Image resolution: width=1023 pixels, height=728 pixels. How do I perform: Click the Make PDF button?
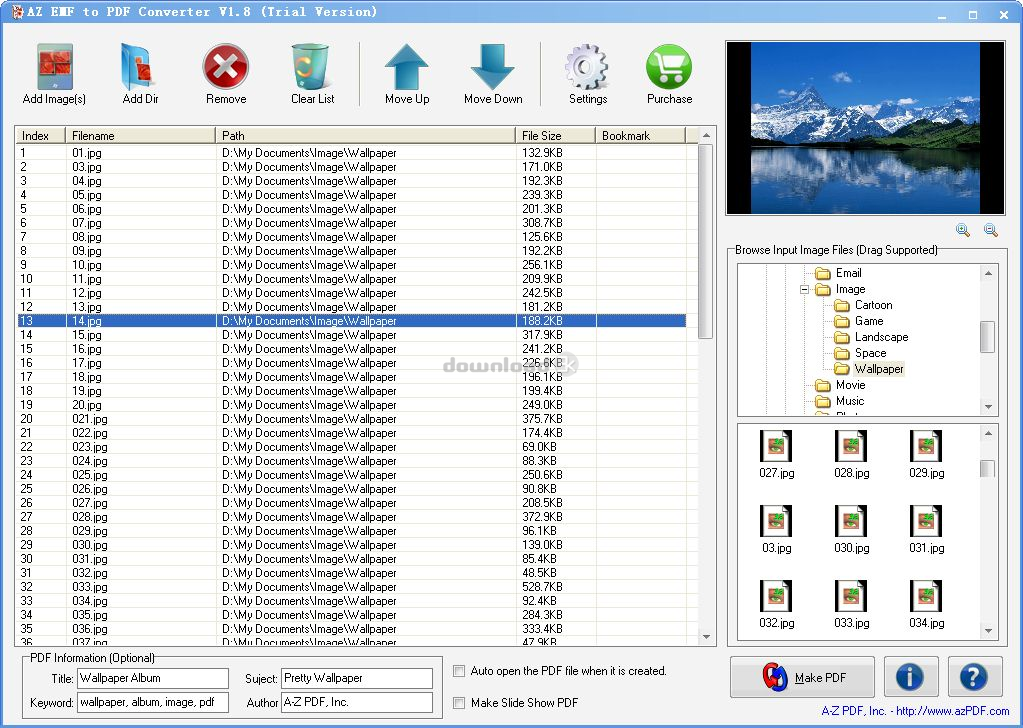(802, 677)
